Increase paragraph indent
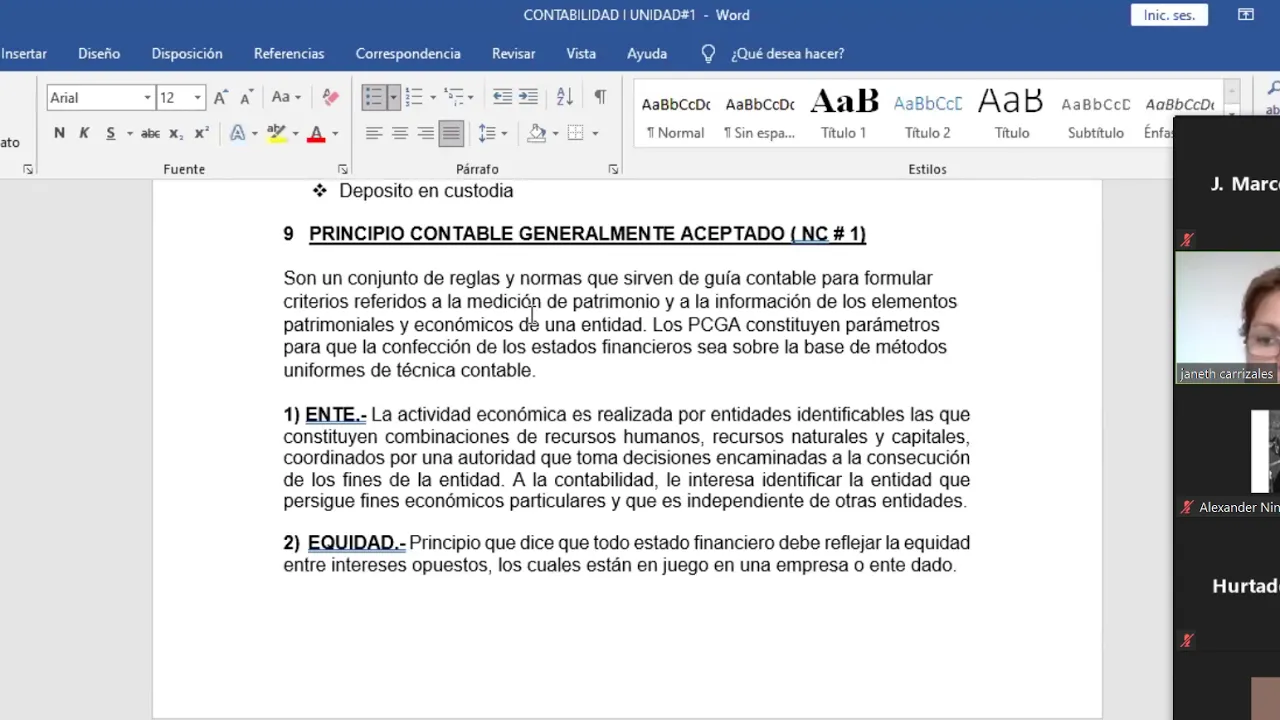The height and width of the screenshot is (720, 1280). pos(528,97)
